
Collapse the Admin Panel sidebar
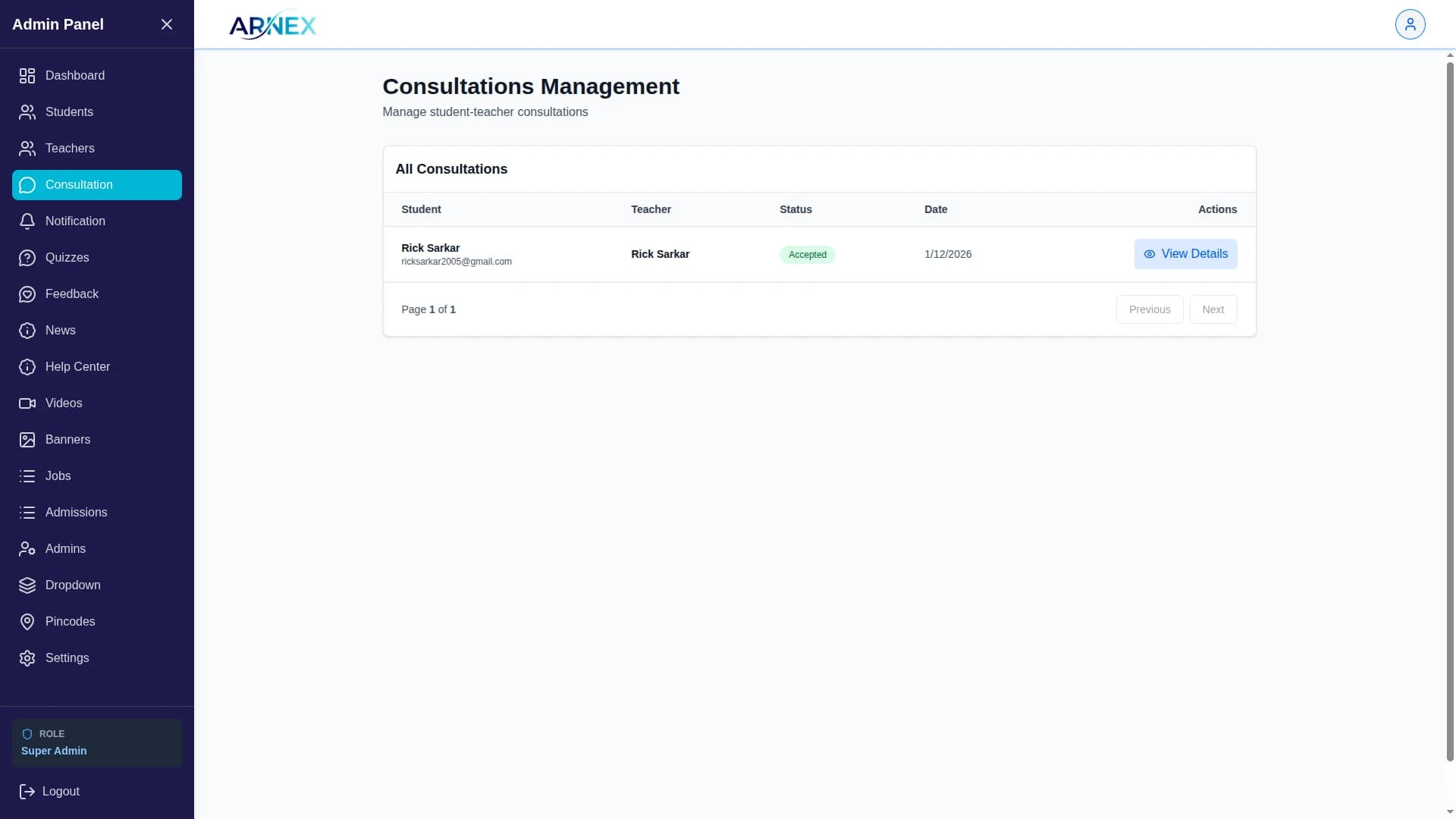[x=167, y=24]
